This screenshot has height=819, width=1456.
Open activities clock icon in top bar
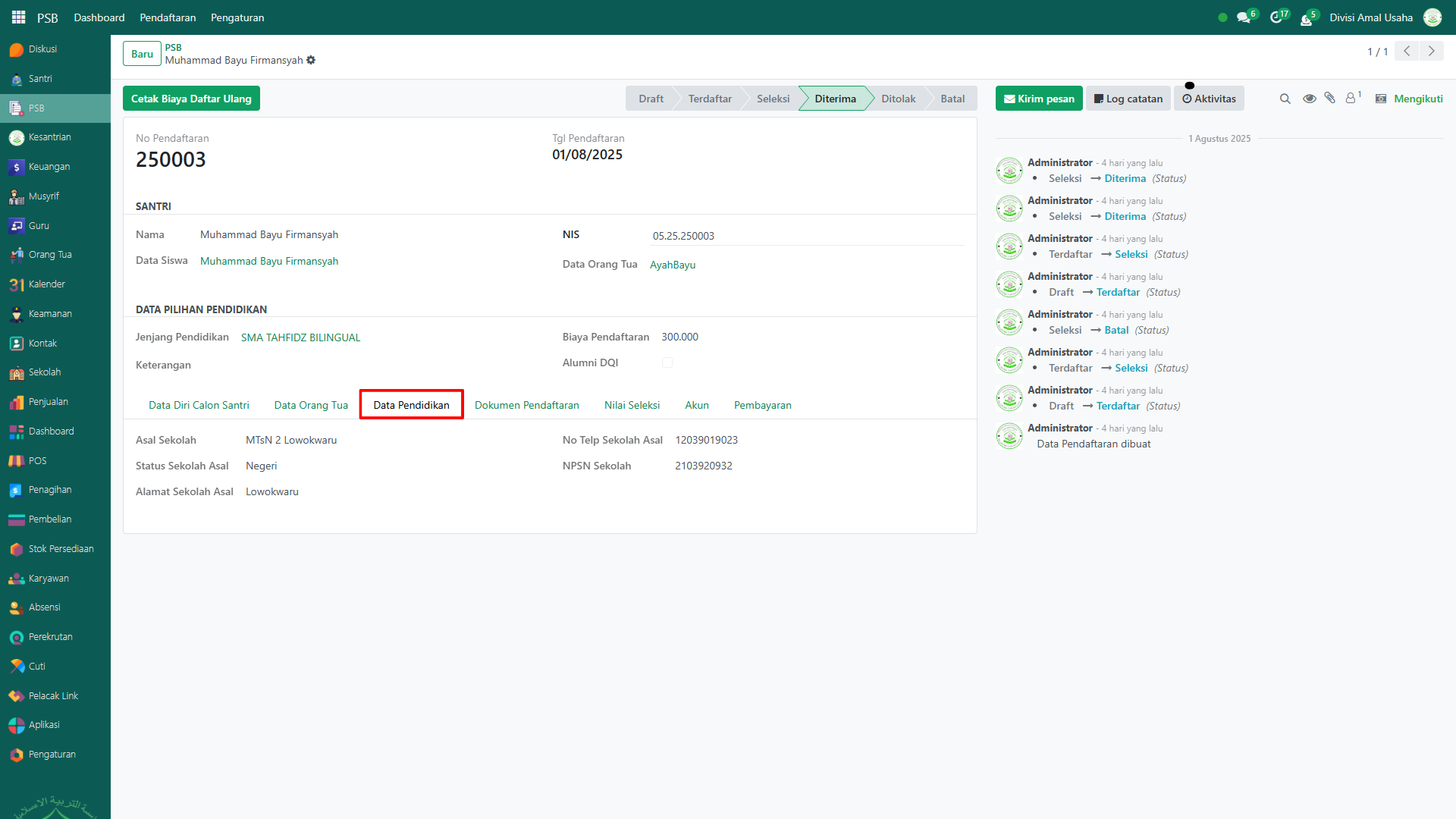coord(1276,17)
